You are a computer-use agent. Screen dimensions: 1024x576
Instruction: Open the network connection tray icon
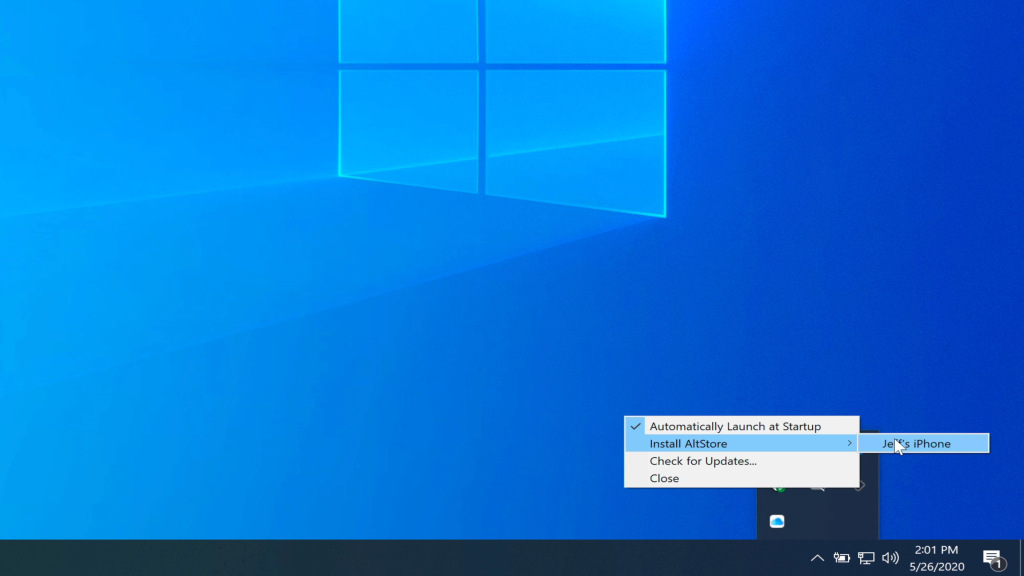tap(866, 558)
